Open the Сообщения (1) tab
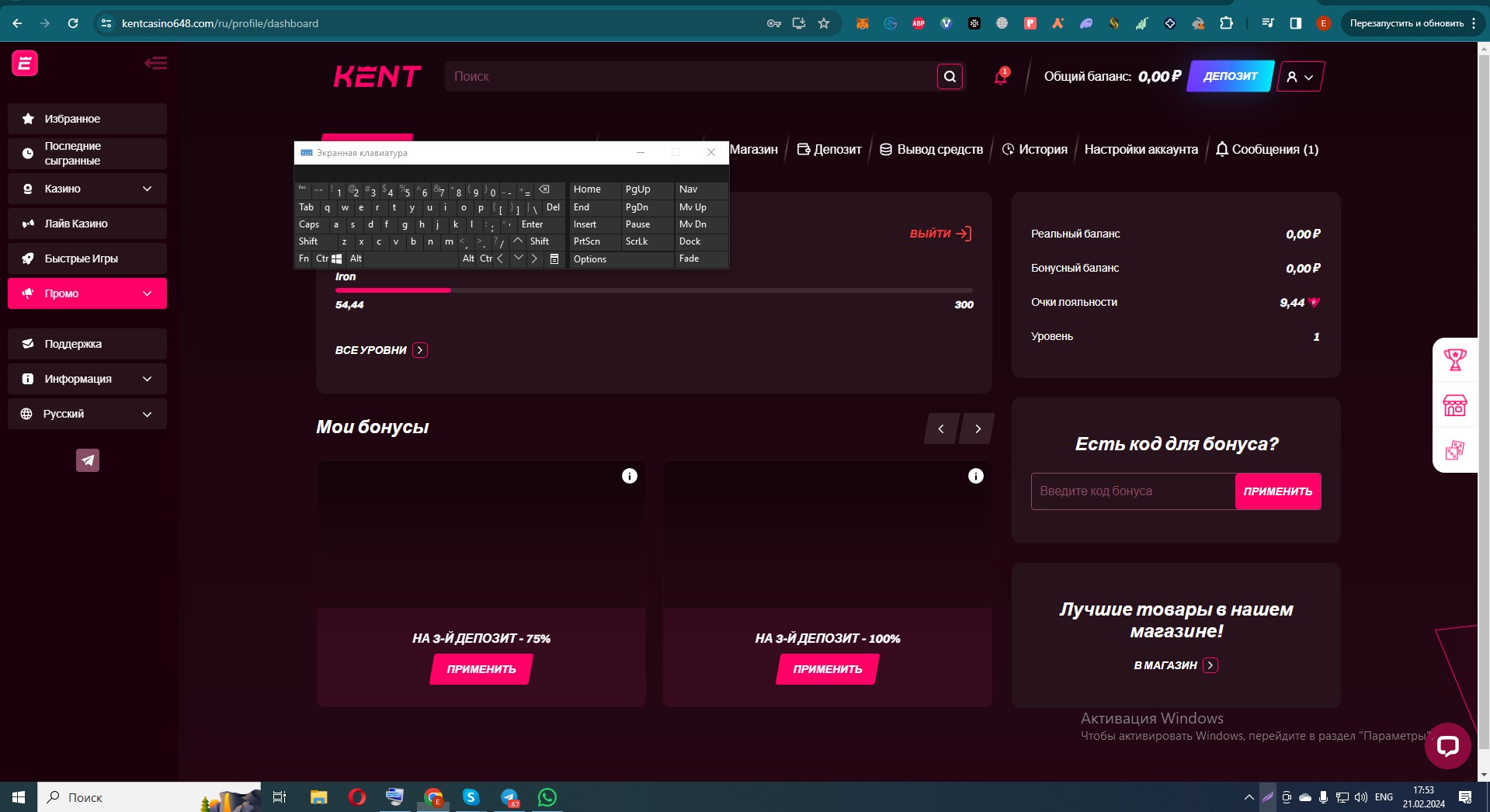 1267,149
